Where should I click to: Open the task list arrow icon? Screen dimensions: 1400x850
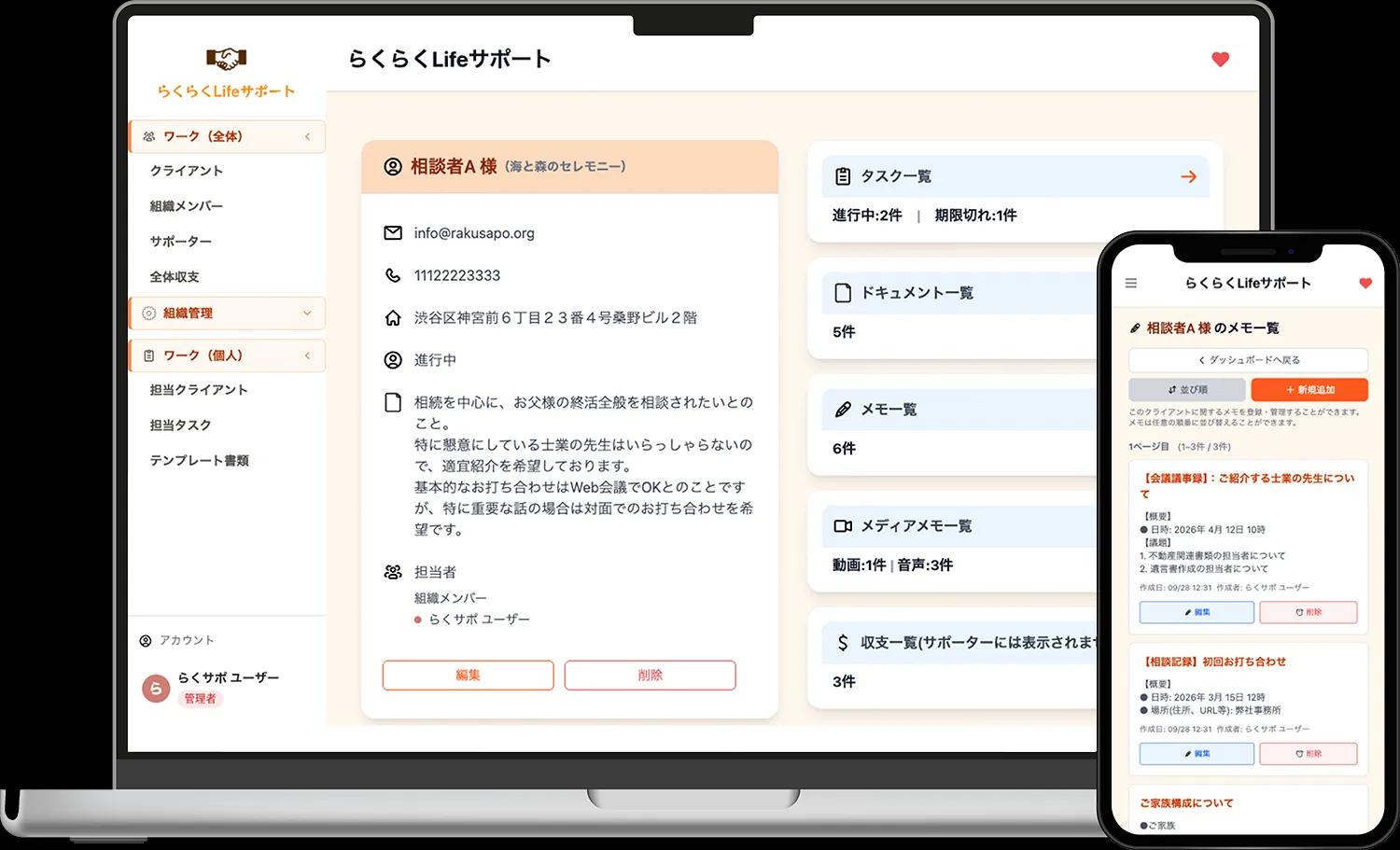(x=1188, y=176)
